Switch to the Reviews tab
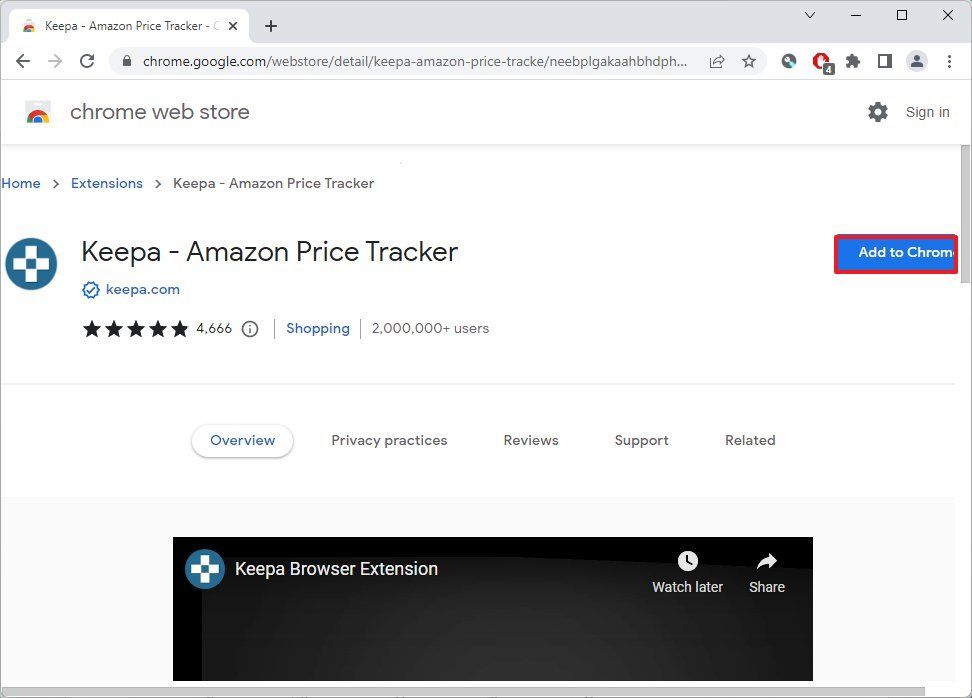Image resolution: width=972 pixels, height=698 pixels. coord(531,440)
